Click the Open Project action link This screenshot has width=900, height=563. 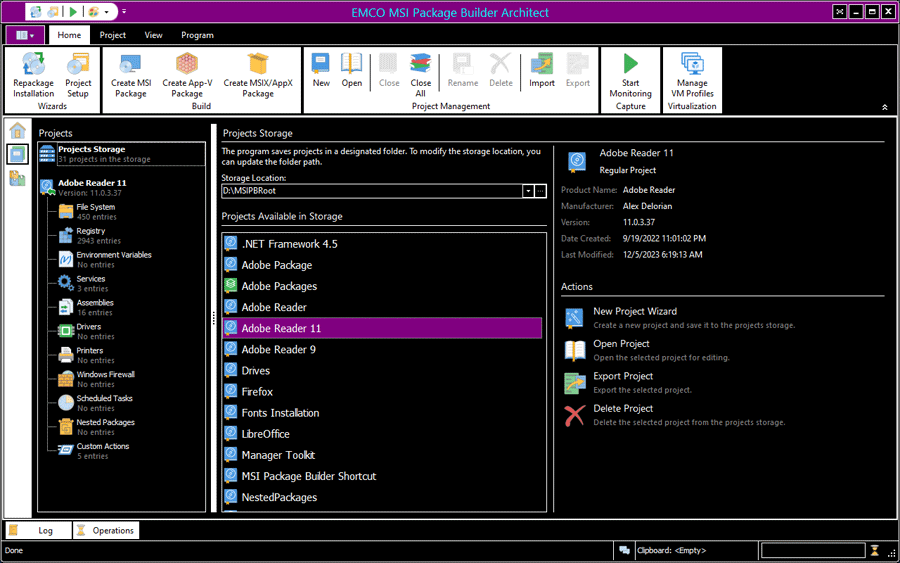pos(621,344)
